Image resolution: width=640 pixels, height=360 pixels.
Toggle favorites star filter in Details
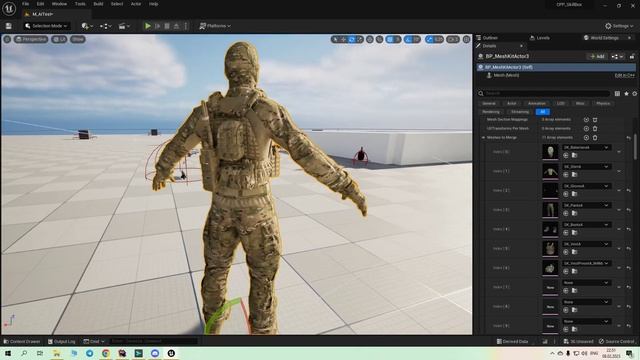(626, 93)
